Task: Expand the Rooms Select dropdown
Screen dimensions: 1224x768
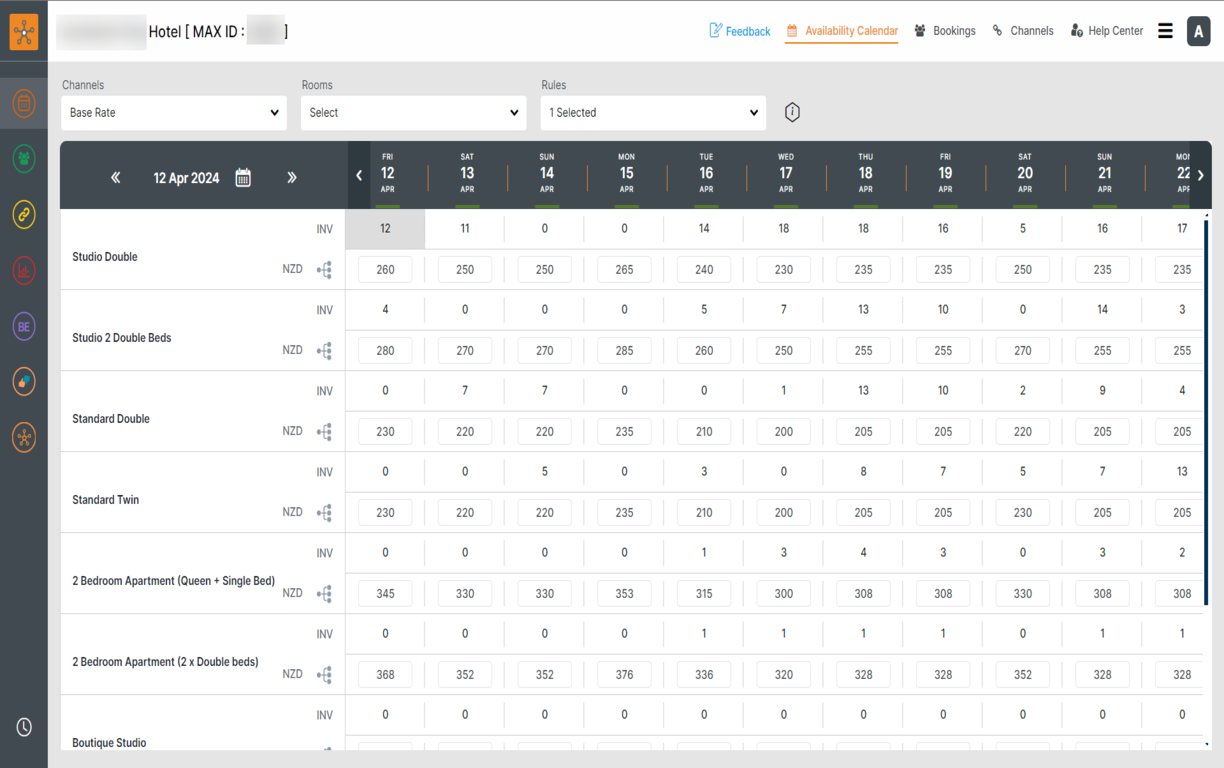Action: tap(413, 113)
